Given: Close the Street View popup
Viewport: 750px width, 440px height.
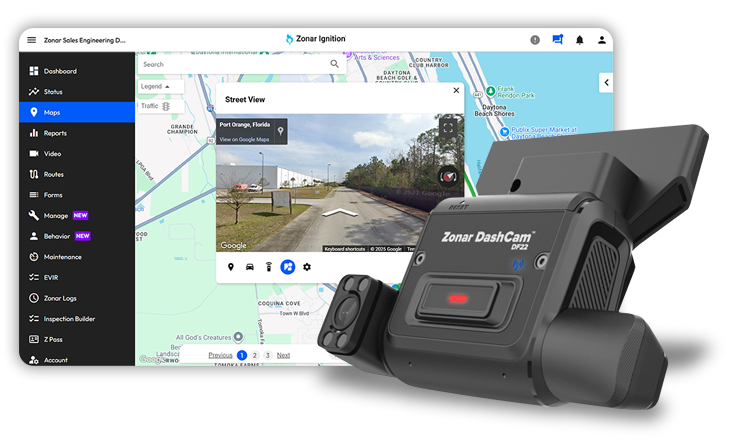Looking at the screenshot, I should point(456,90).
